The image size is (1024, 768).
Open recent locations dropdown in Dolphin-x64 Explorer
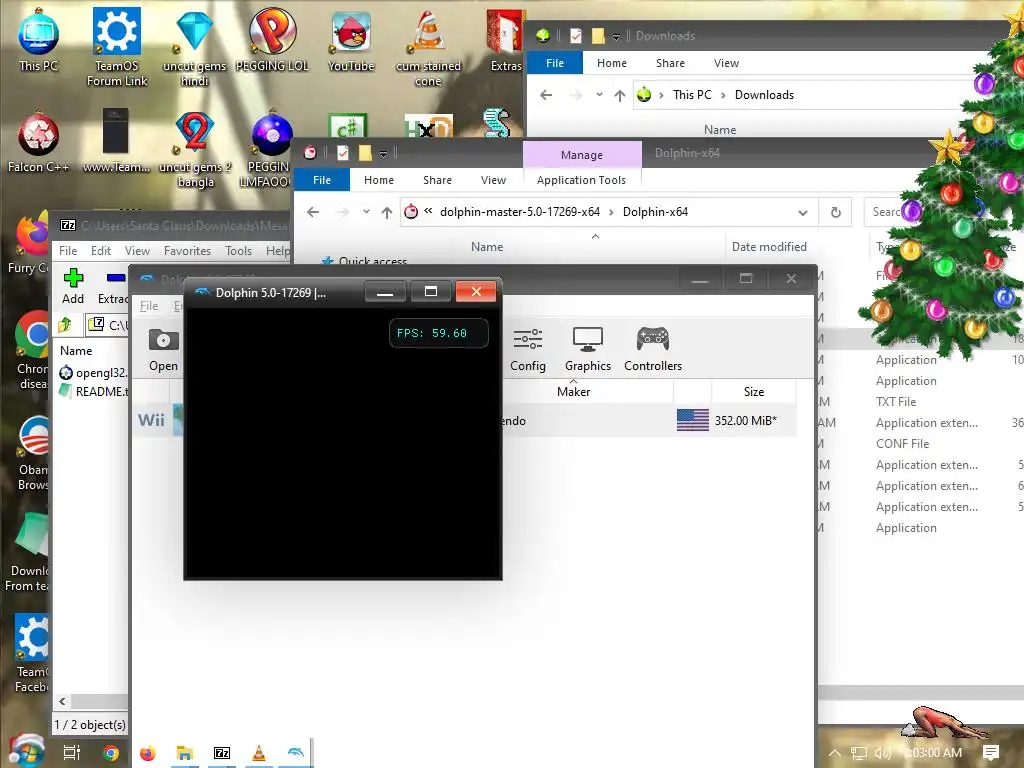(x=366, y=212)
